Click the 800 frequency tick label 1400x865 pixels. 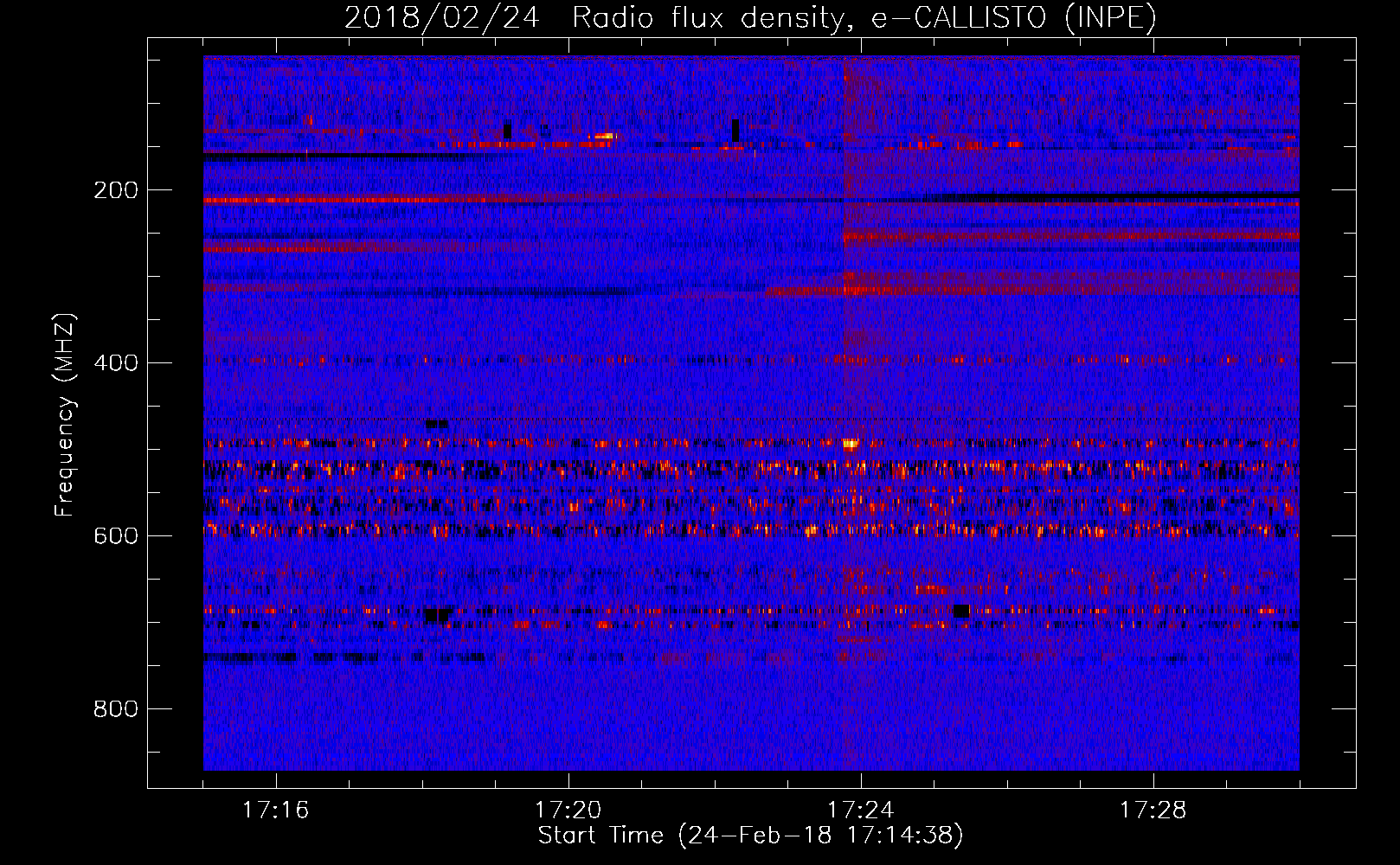tap(116, 709)
